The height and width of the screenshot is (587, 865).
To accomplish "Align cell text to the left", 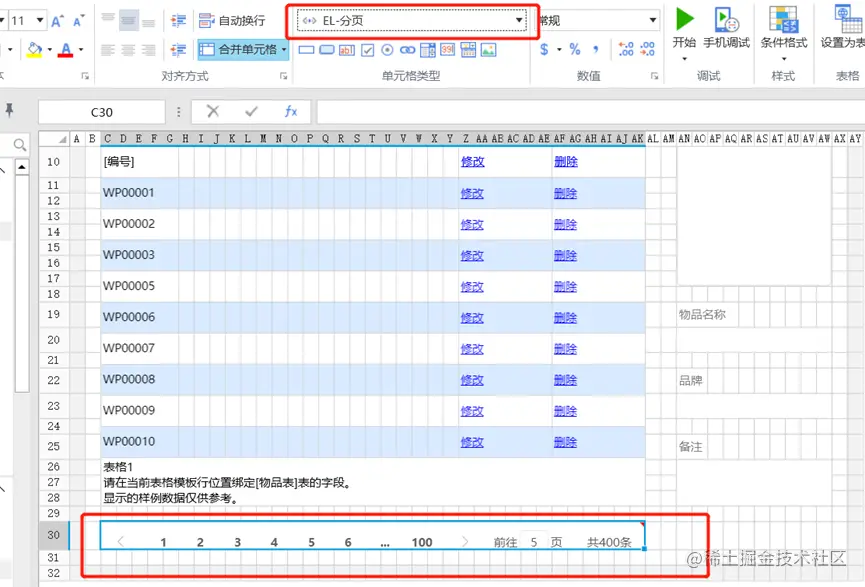I will click(108, 50).
